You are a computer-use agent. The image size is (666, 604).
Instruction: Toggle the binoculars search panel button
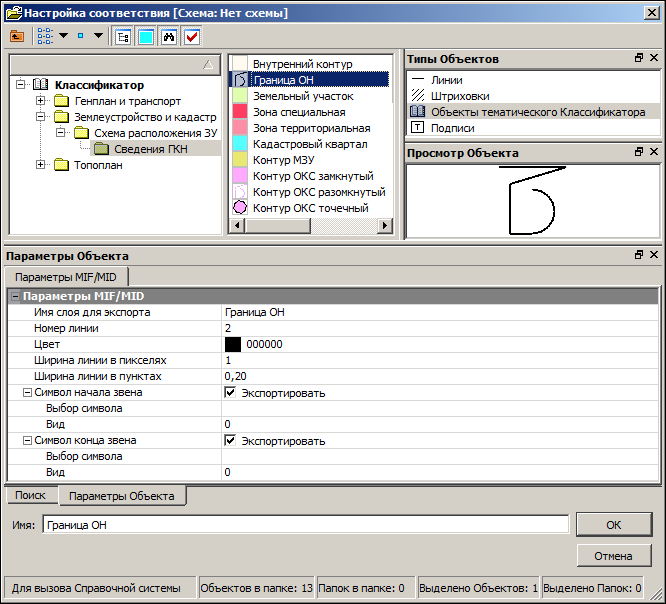[169, 37]
